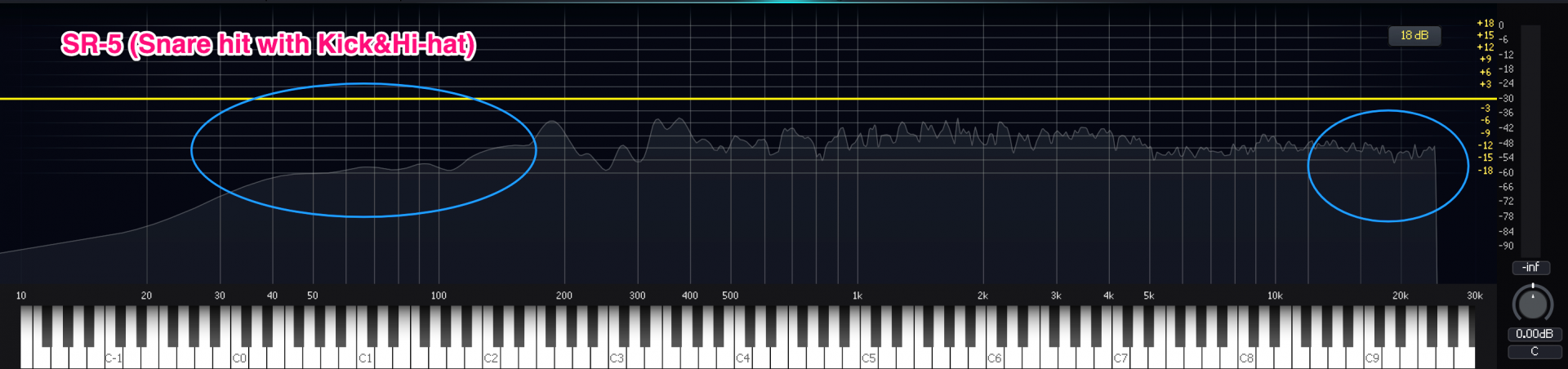Play the C6 piano key
Screen dimensions: 1568x369
994,358
